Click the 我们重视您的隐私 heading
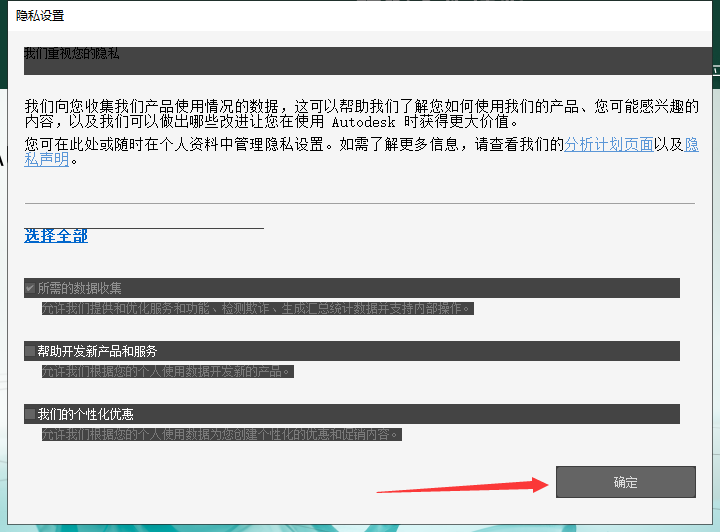 tap(72, 54)
